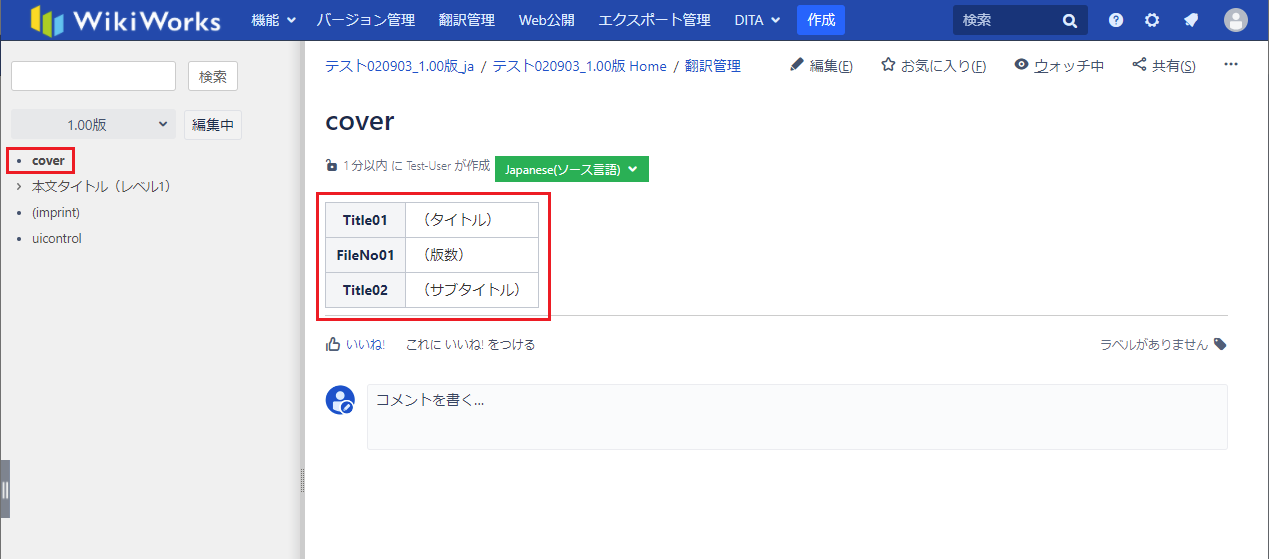
Task: Open the settings gear icon
Action: pyautogui.click(x=1152, y=20)
